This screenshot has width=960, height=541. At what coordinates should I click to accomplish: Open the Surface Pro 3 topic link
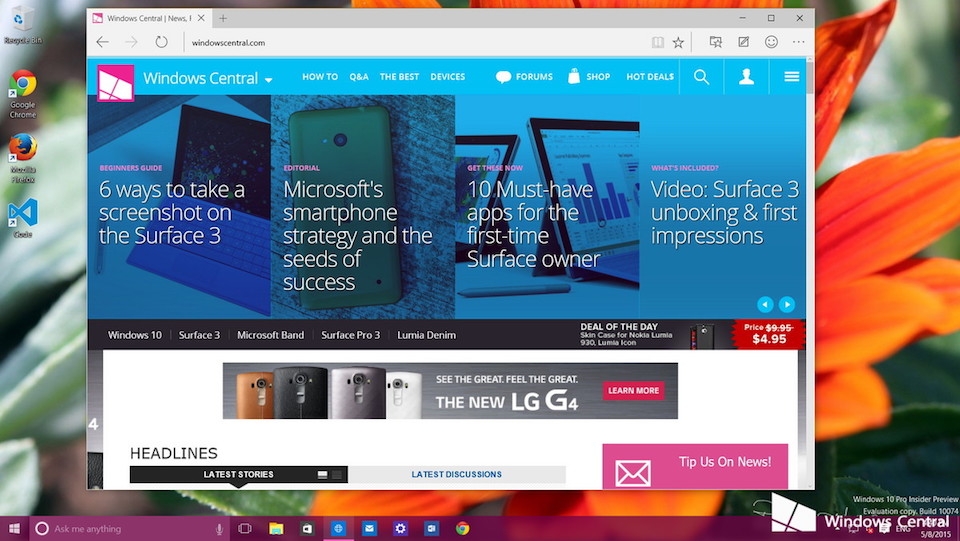(x=350, y=335)
